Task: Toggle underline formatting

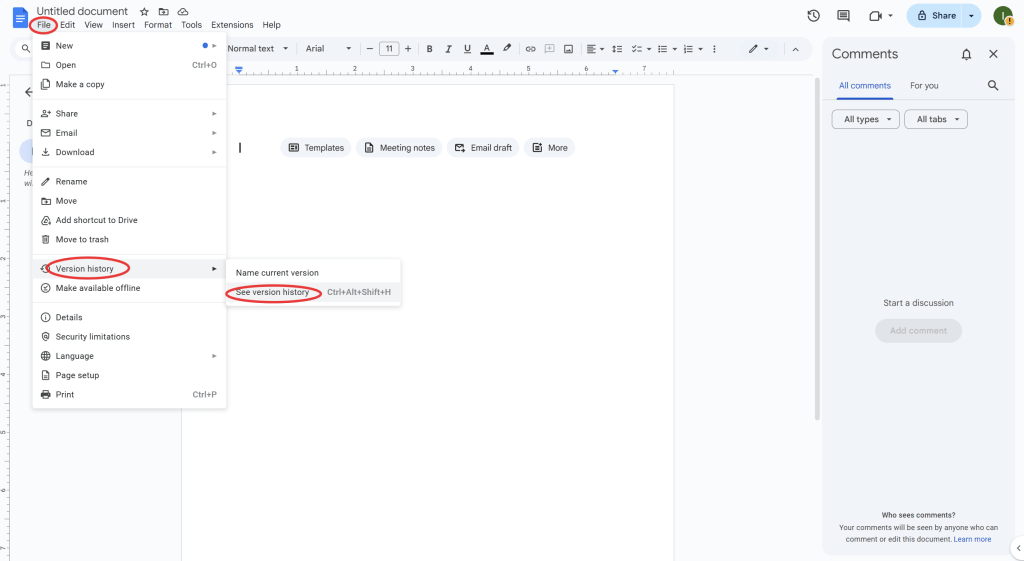Action: [467, 49]
